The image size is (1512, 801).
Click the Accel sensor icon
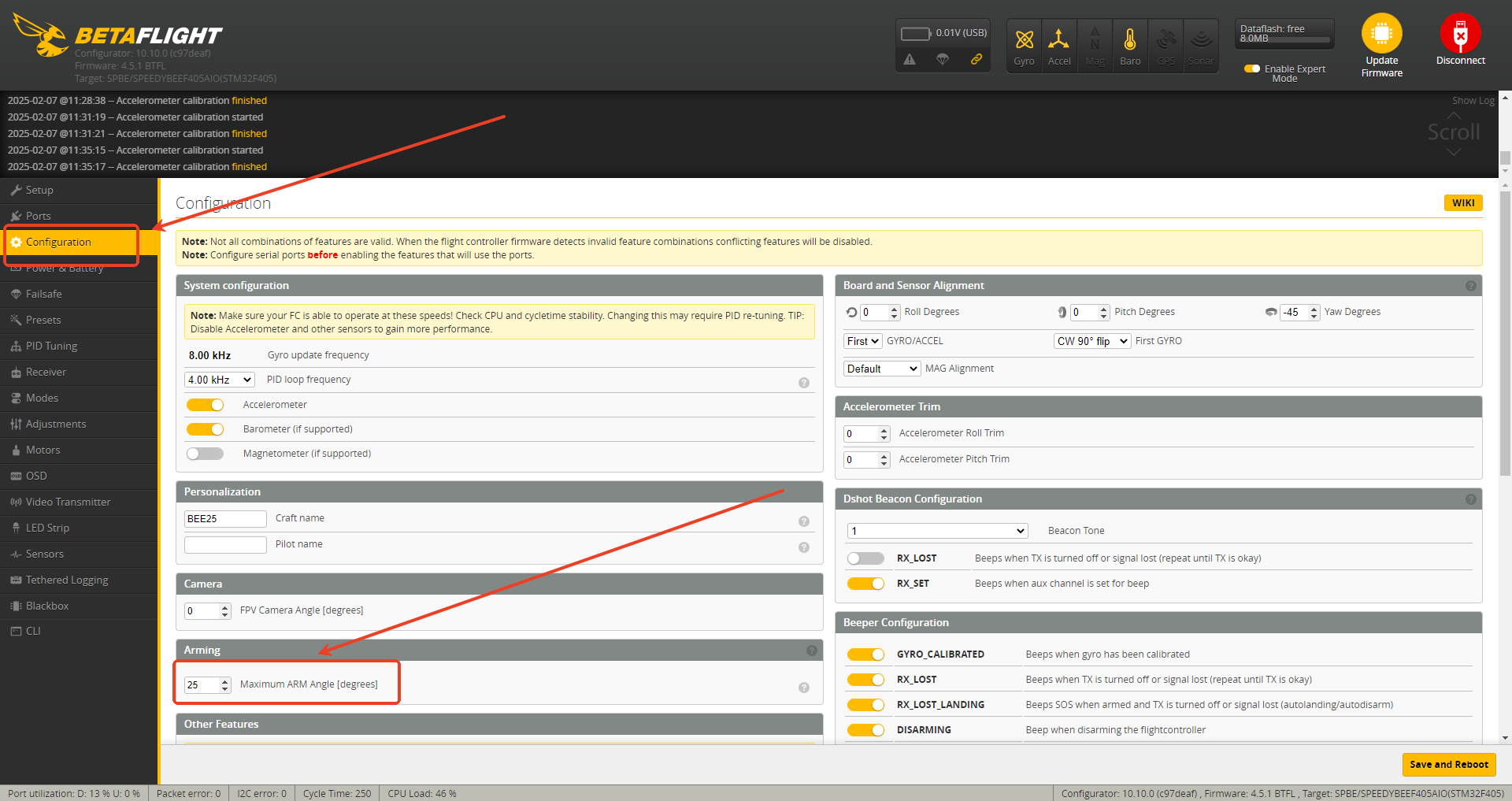tap(1059, 39)
